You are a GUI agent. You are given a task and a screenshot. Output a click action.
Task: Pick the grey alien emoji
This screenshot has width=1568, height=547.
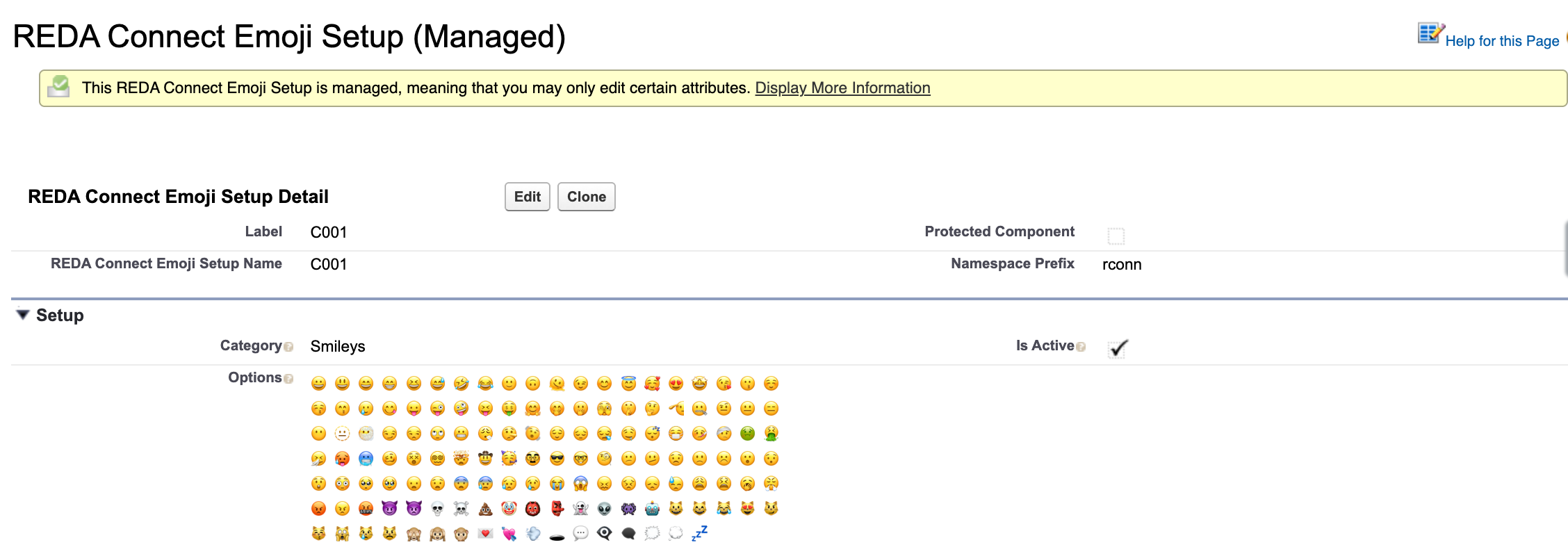point(605,508)
